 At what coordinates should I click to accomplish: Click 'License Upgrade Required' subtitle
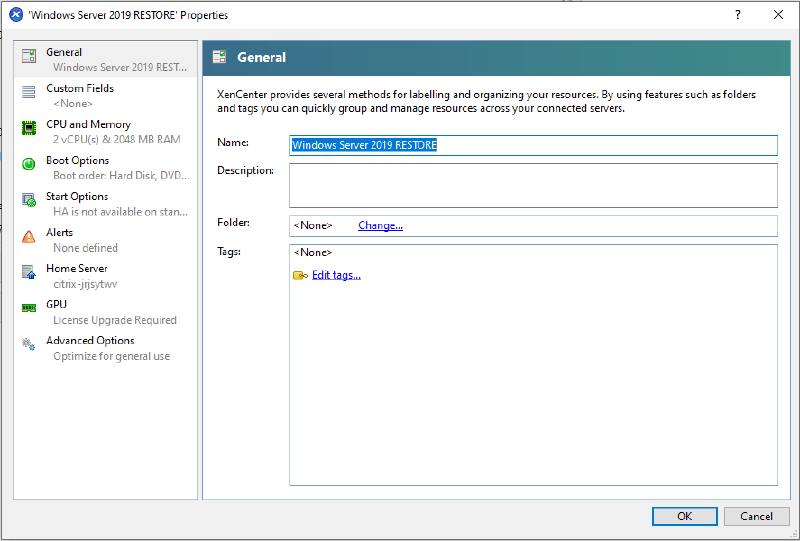click(x=115, y=321)
